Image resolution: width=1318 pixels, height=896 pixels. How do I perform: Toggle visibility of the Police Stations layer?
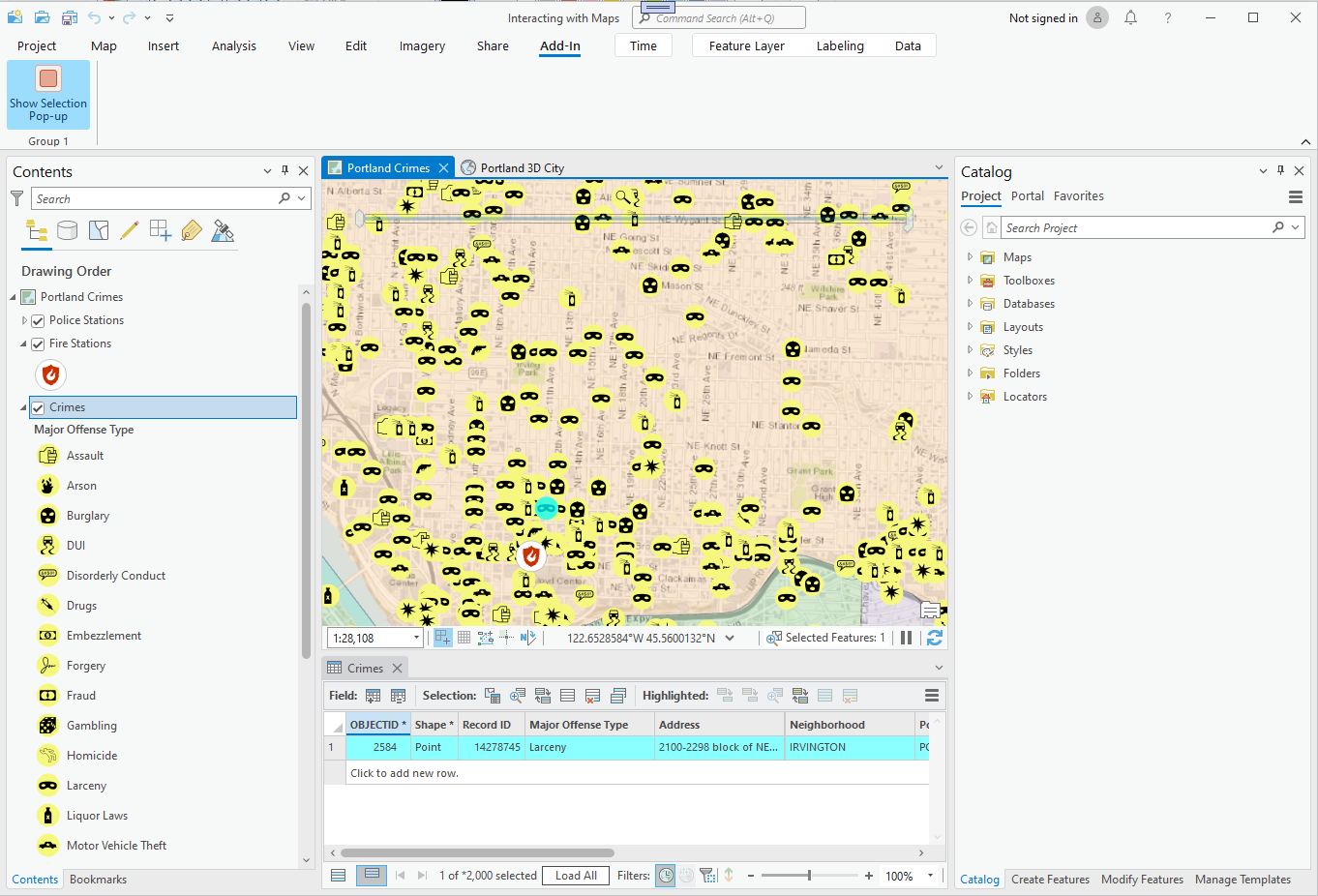tap(37, 319)
